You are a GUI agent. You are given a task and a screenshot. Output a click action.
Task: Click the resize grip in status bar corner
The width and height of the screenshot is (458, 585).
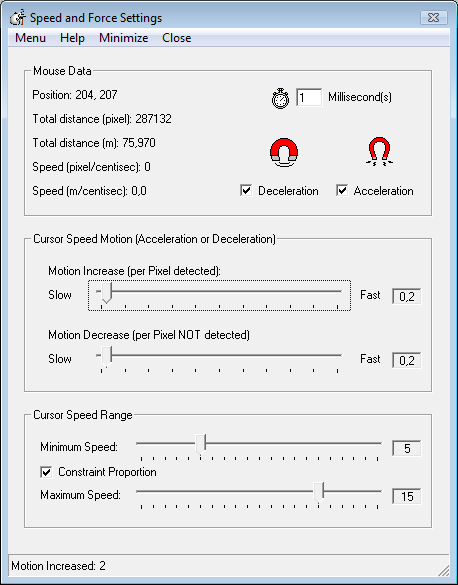(x=443, y=570)
